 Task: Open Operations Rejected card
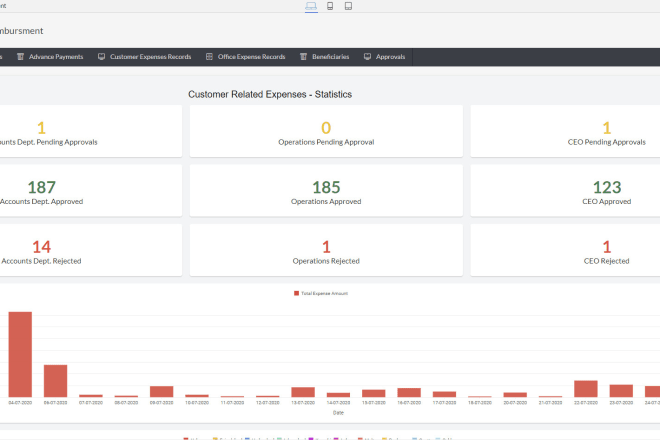(x=326, y=250)
